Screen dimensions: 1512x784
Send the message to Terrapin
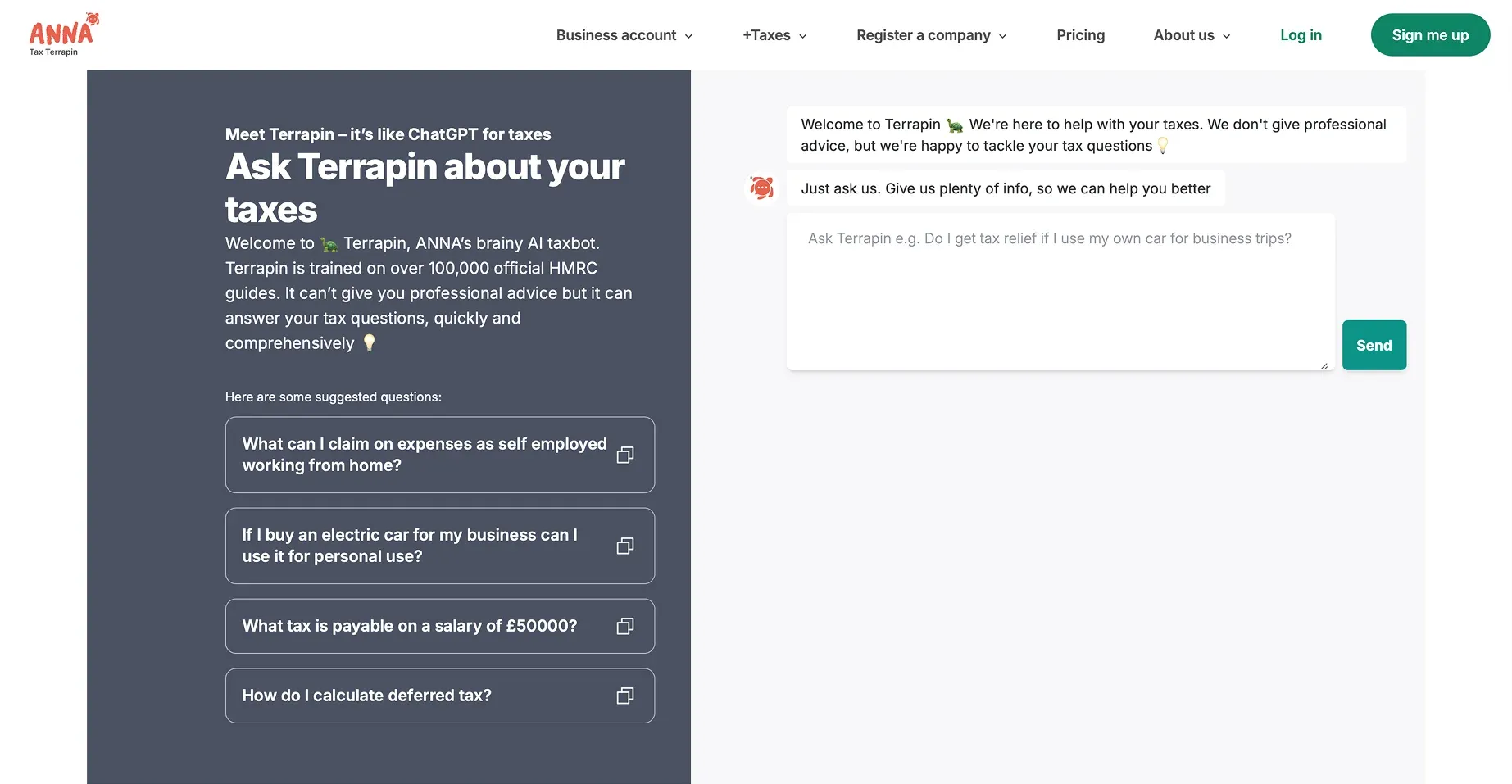coord(1374,345)
